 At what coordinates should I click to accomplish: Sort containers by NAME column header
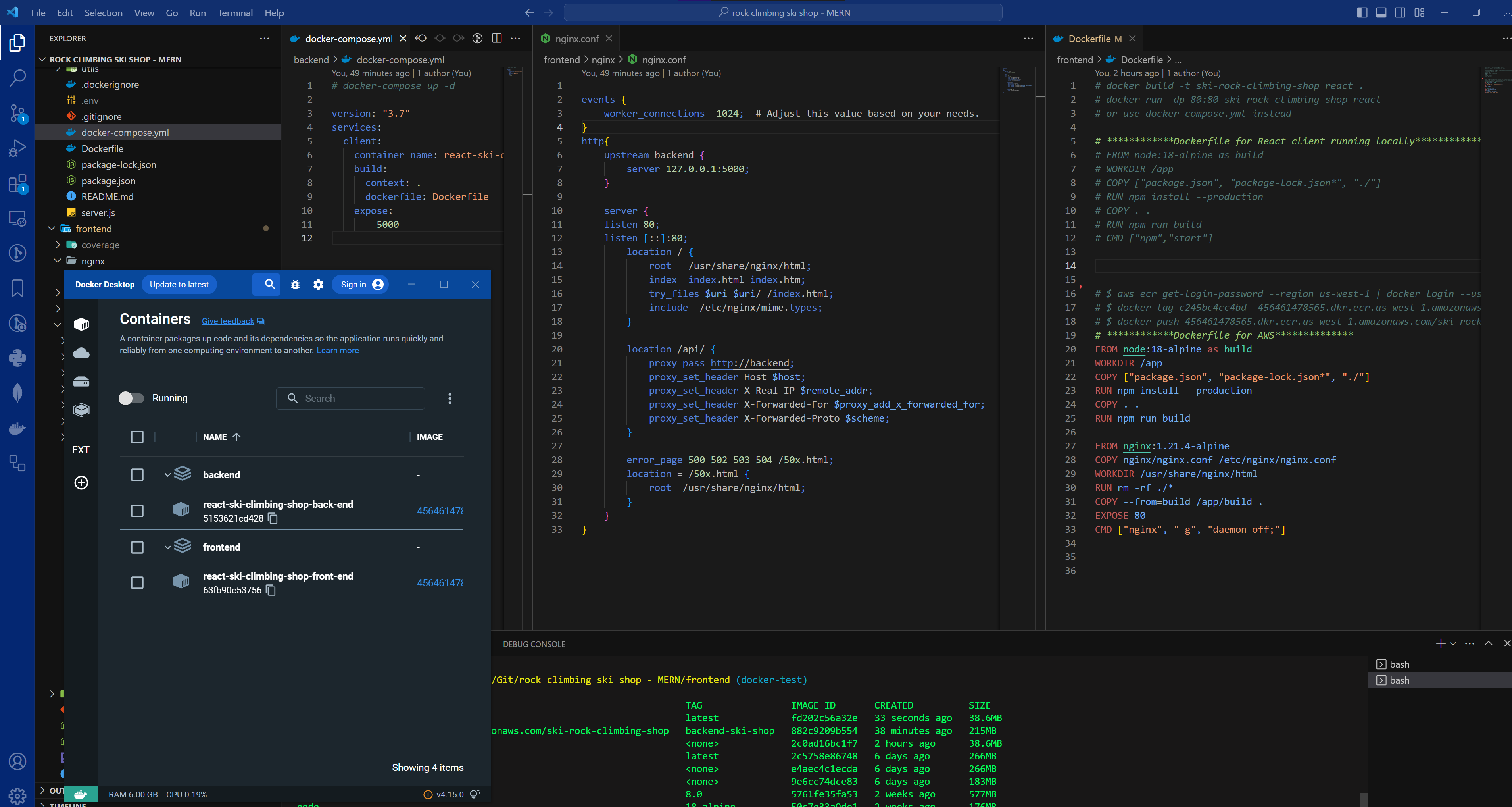click(221, 437)
